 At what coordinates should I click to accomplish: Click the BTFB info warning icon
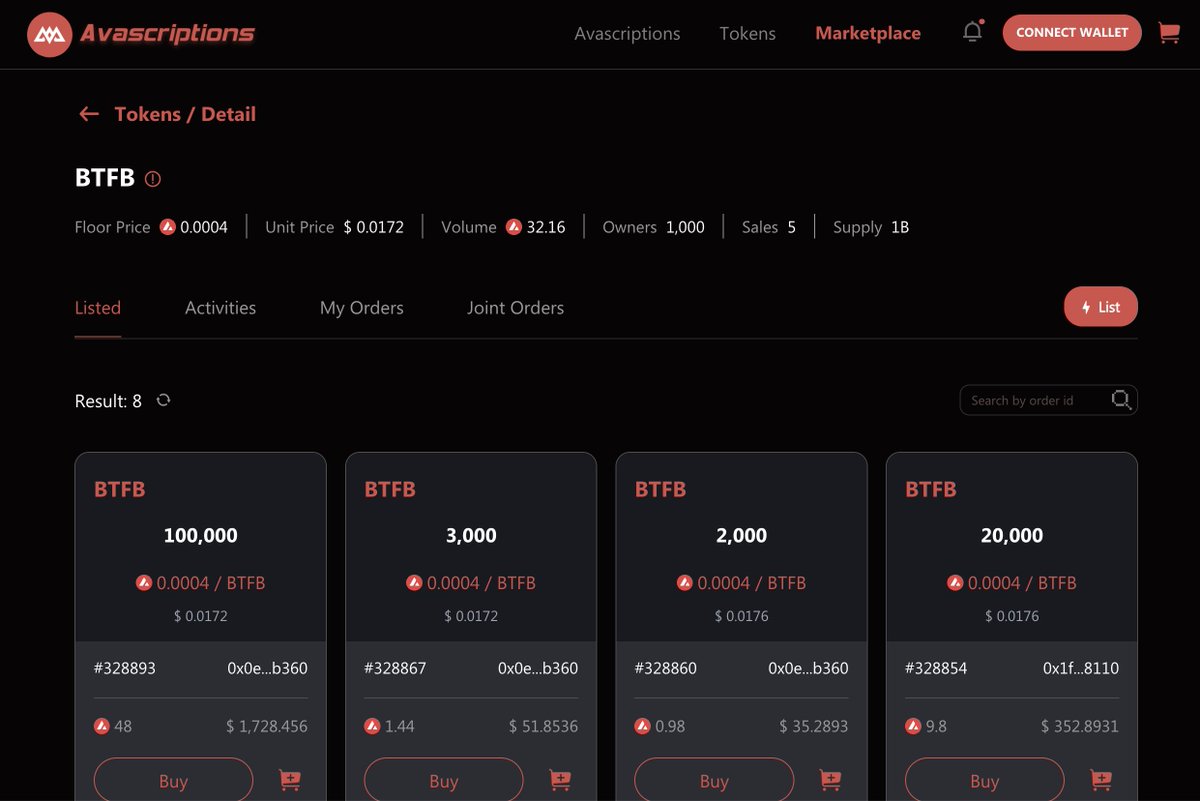152,179
